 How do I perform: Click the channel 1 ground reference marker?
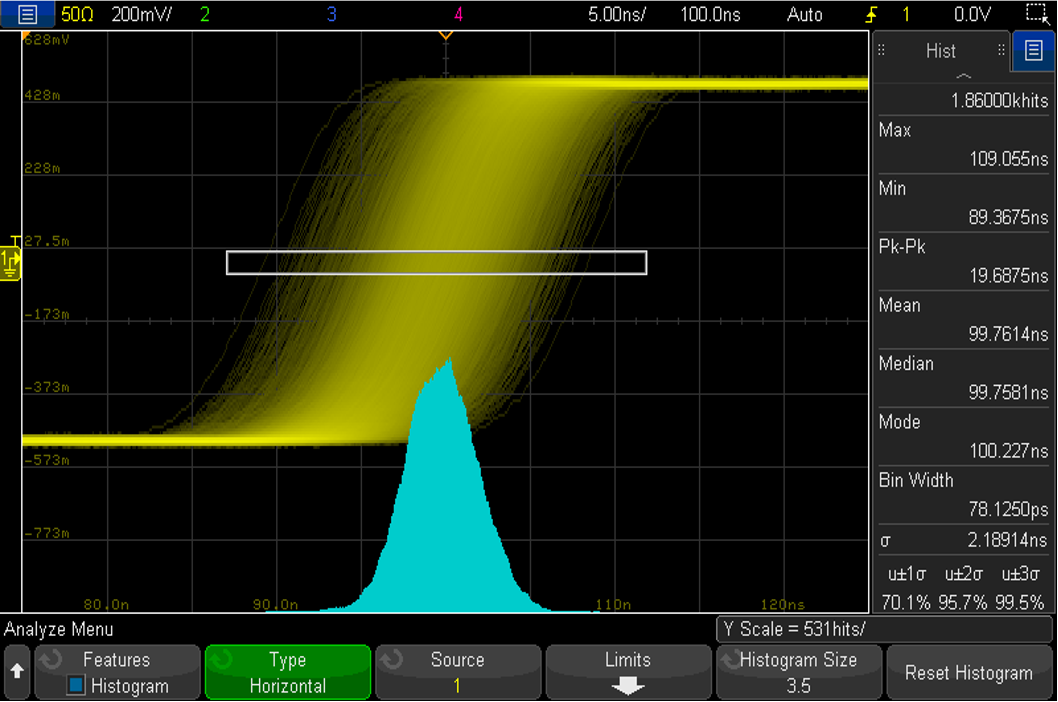click(10, 262)
